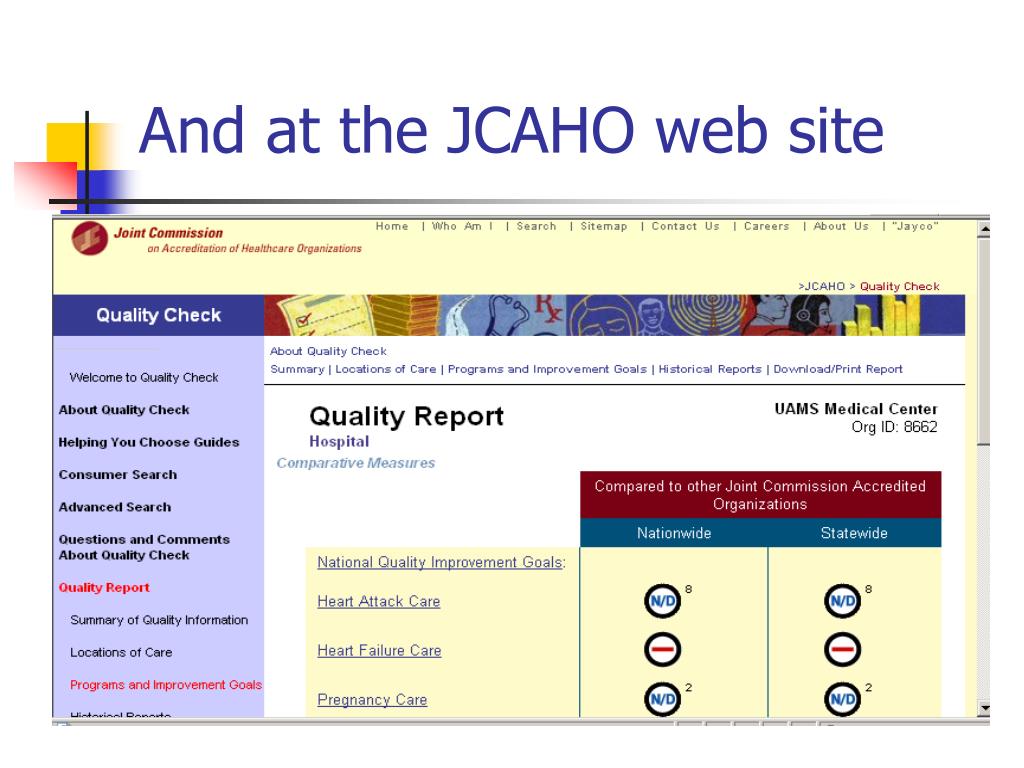The height and width of the screenshot is (768, 1024).
Task: Open the Heart Attack Care link
Action: point(379,601)
